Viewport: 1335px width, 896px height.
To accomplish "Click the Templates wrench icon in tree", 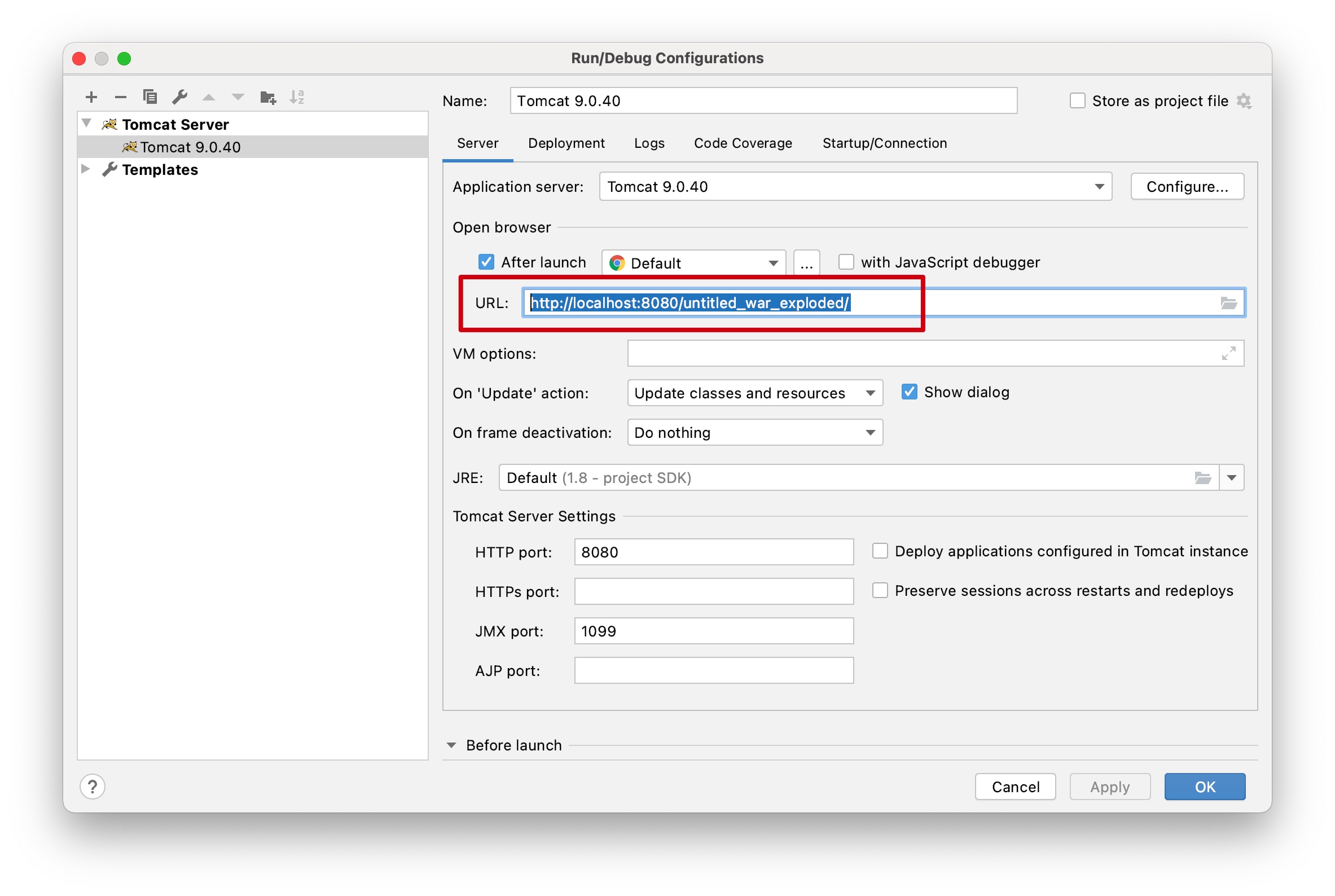I will (109, 170).
